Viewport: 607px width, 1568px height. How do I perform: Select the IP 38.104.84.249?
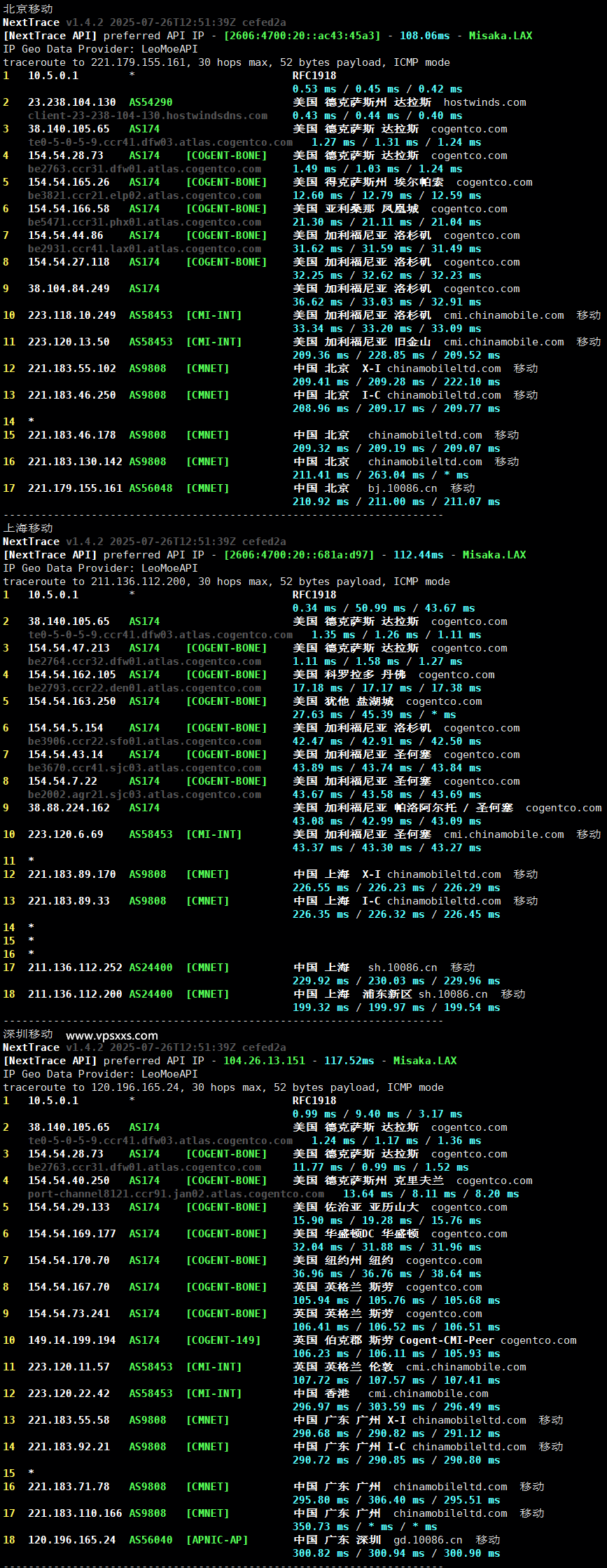(x=69, y=289)
